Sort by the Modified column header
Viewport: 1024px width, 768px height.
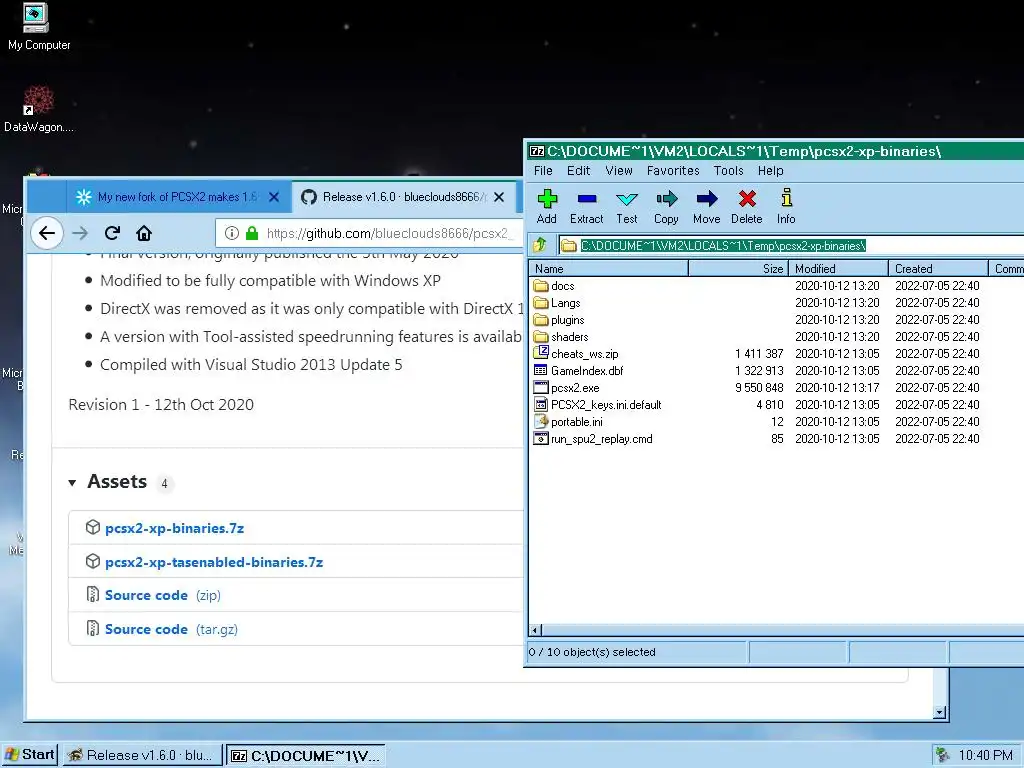pyautogui.click(x=839, y=268)
